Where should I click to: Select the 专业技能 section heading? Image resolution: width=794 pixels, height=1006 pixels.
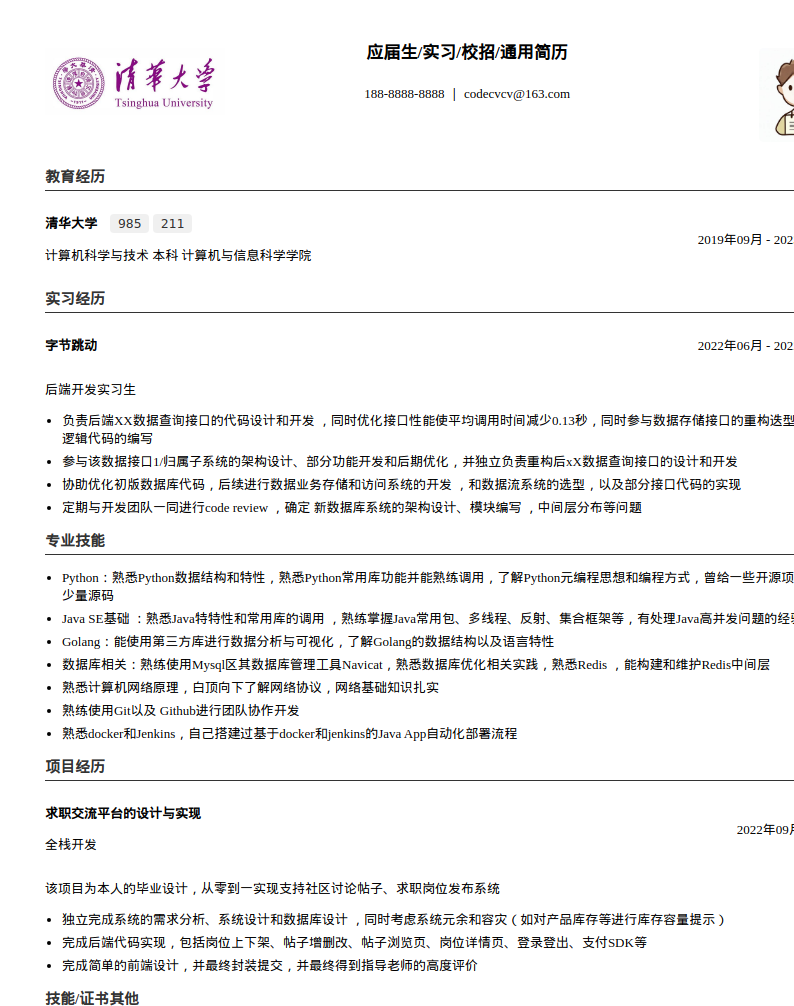75,540
